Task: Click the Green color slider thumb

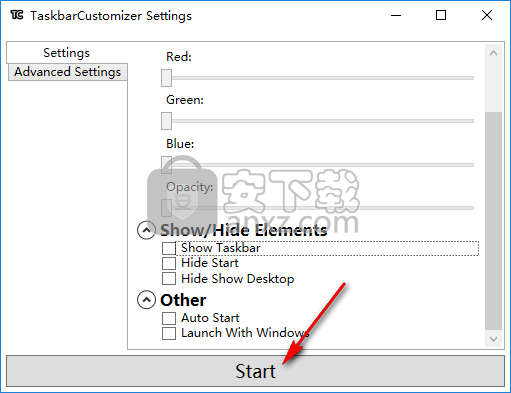Action: pos(166,121)
